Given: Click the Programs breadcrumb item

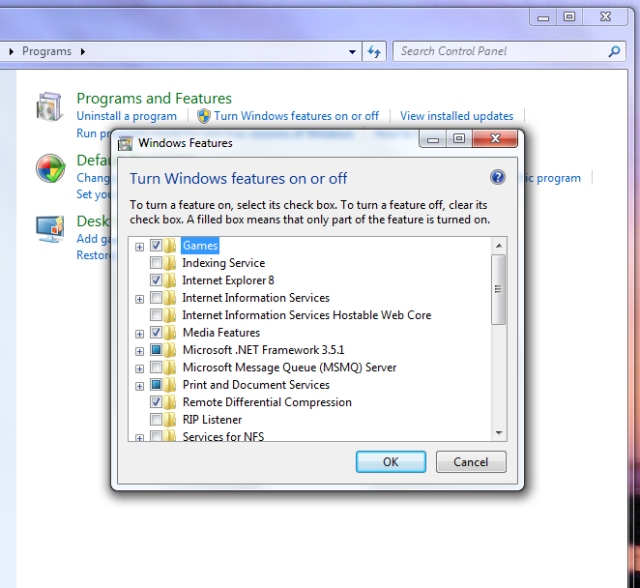Looking at the screenshot, I should point(47,51).
